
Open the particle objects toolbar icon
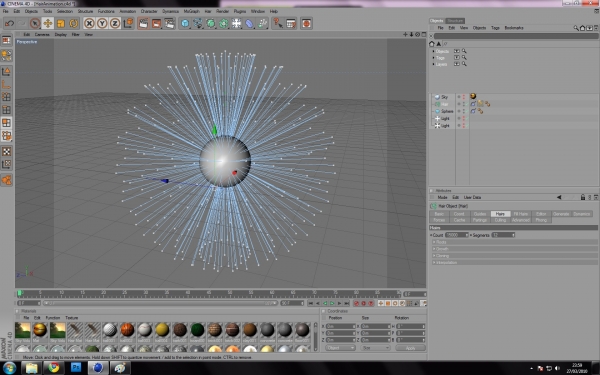(262, 23)
